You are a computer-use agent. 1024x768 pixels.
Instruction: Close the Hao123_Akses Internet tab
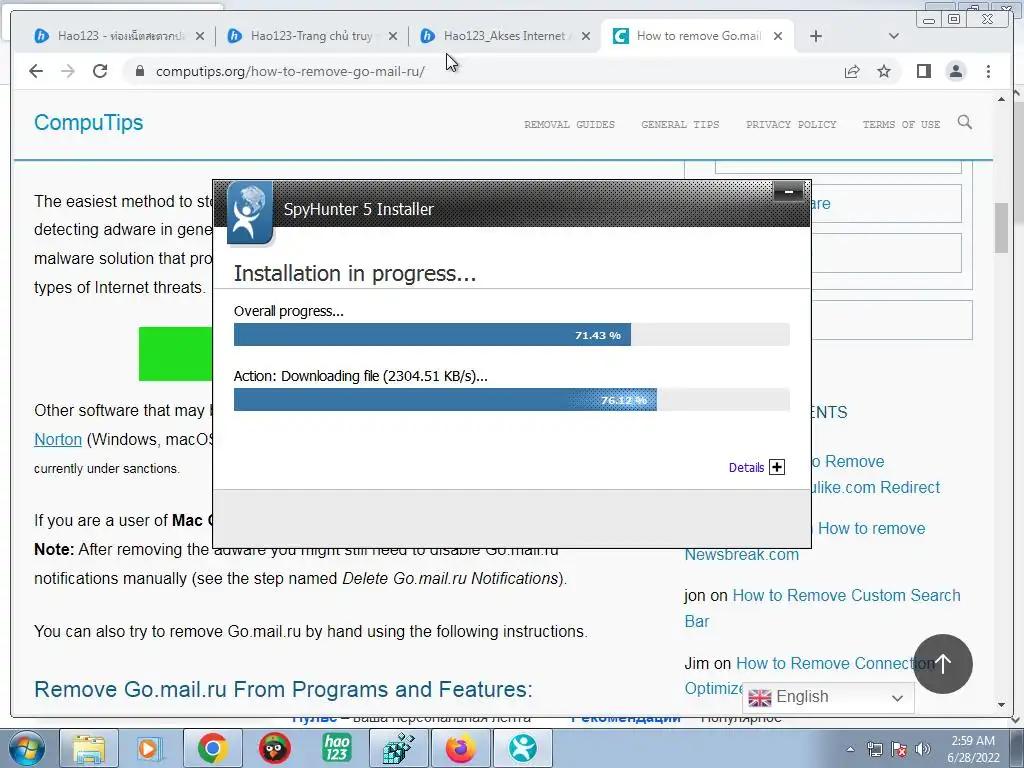coord(586,37)
